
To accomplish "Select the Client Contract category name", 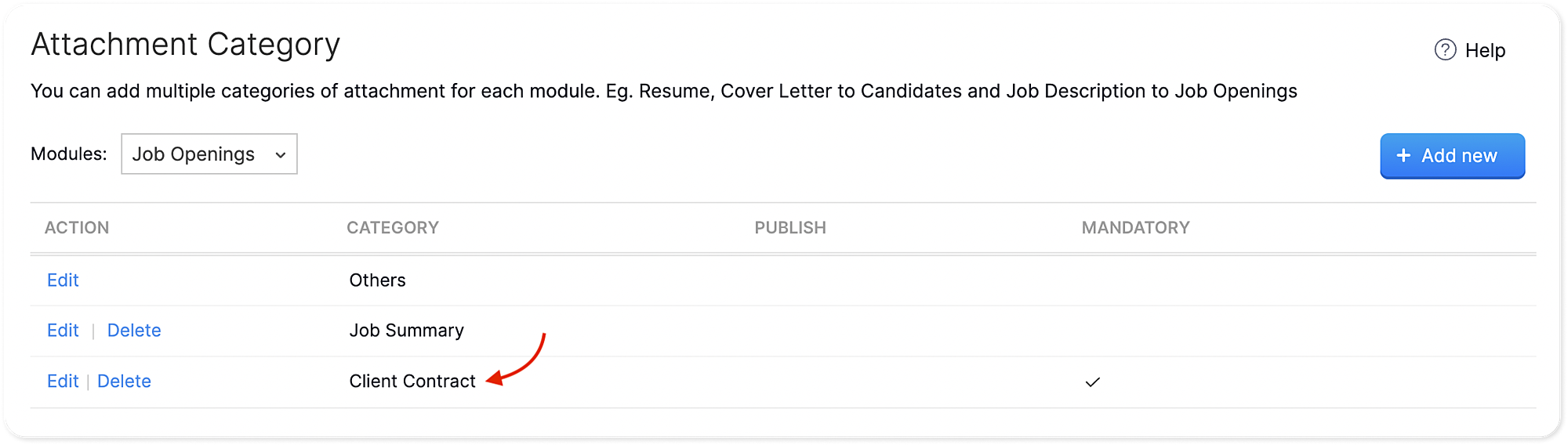I will (412, 382).
